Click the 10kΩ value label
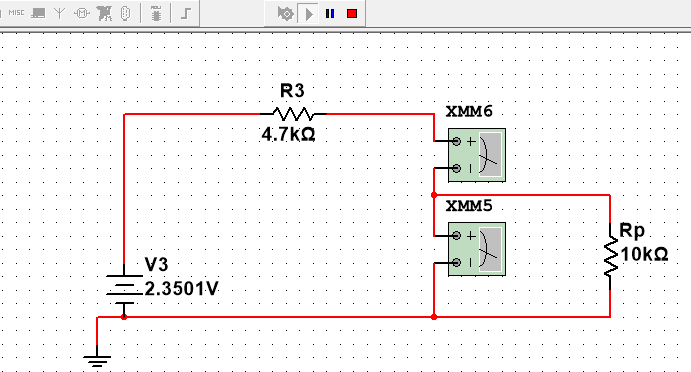Screen dimensions: 691x372 pos(644,254)
